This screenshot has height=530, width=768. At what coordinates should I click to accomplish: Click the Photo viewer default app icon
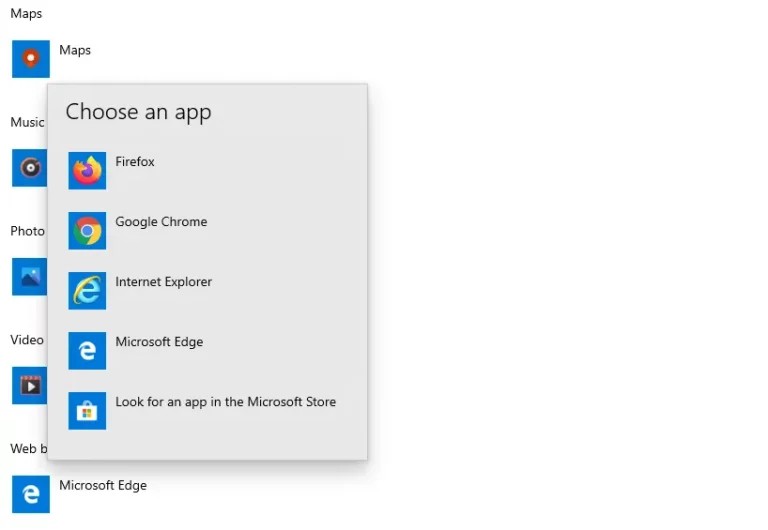[29, 277]
